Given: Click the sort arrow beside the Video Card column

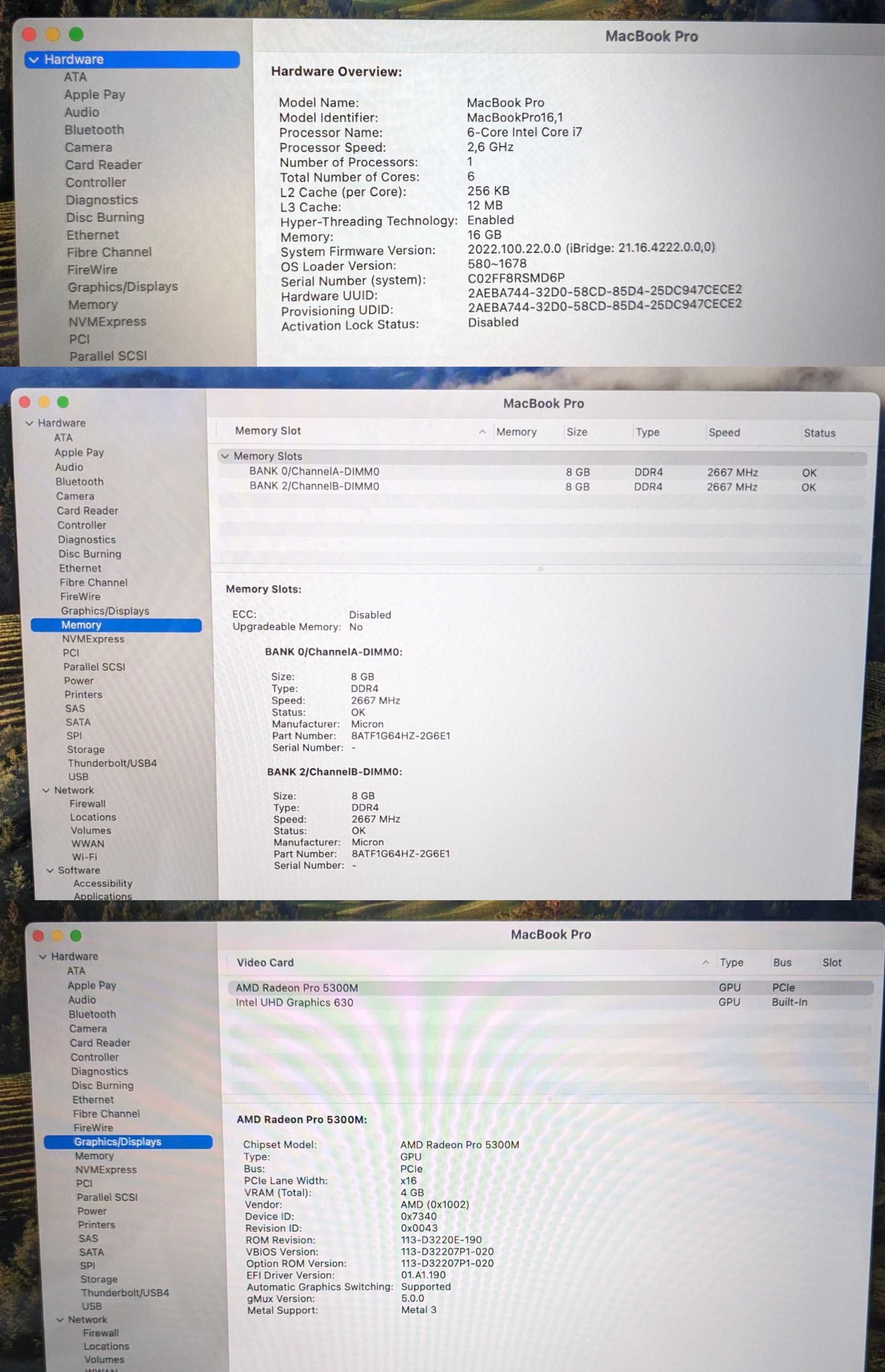Looking at the screenshot, I should (x=705, y=962).
